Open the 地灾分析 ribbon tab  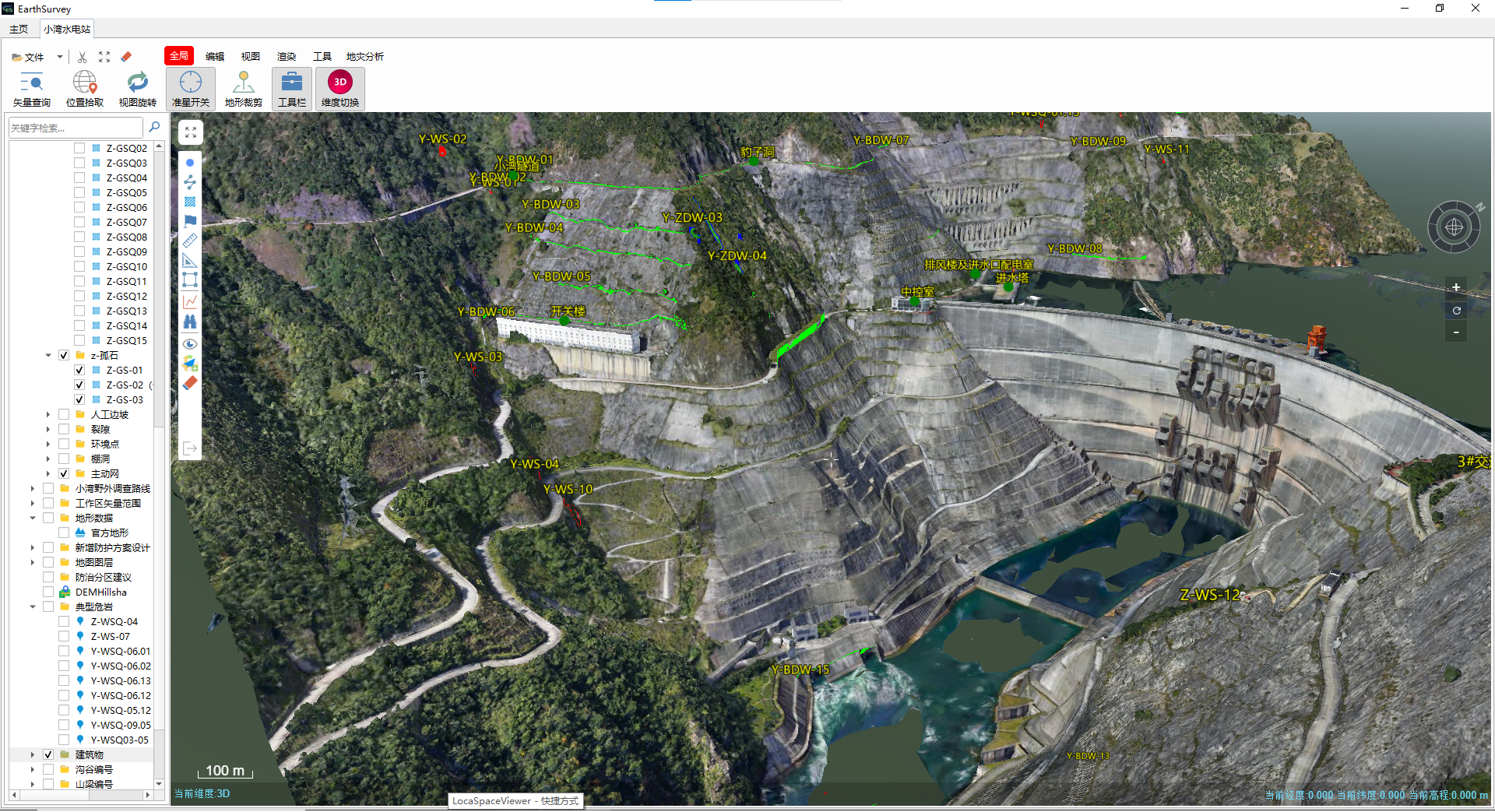point(365,56)
